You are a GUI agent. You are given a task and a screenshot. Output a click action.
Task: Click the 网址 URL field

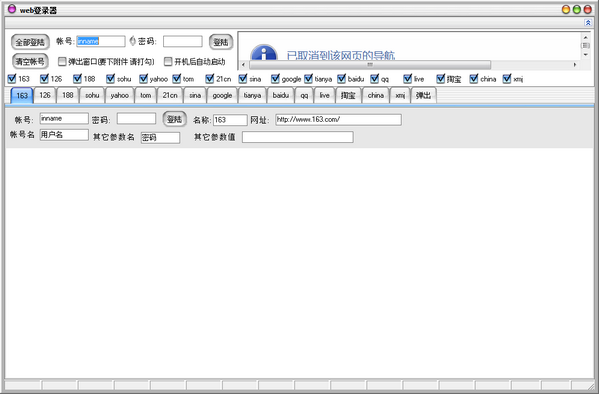coord(338,120)
